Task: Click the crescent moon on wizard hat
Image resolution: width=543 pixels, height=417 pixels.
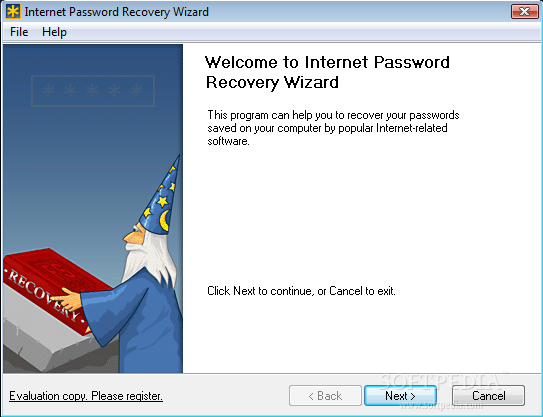Action: click(164, 220)
